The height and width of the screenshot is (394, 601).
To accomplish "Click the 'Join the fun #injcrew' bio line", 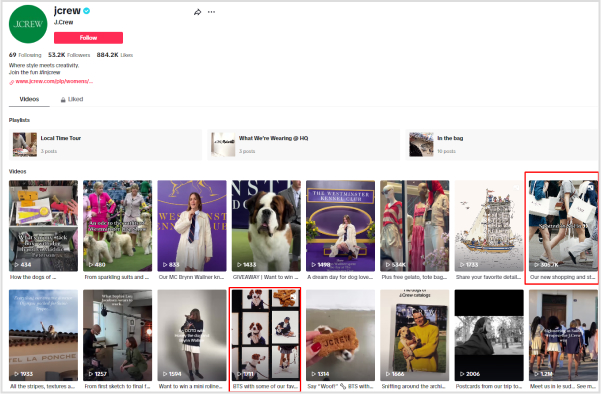I will (x=34, y=72).
